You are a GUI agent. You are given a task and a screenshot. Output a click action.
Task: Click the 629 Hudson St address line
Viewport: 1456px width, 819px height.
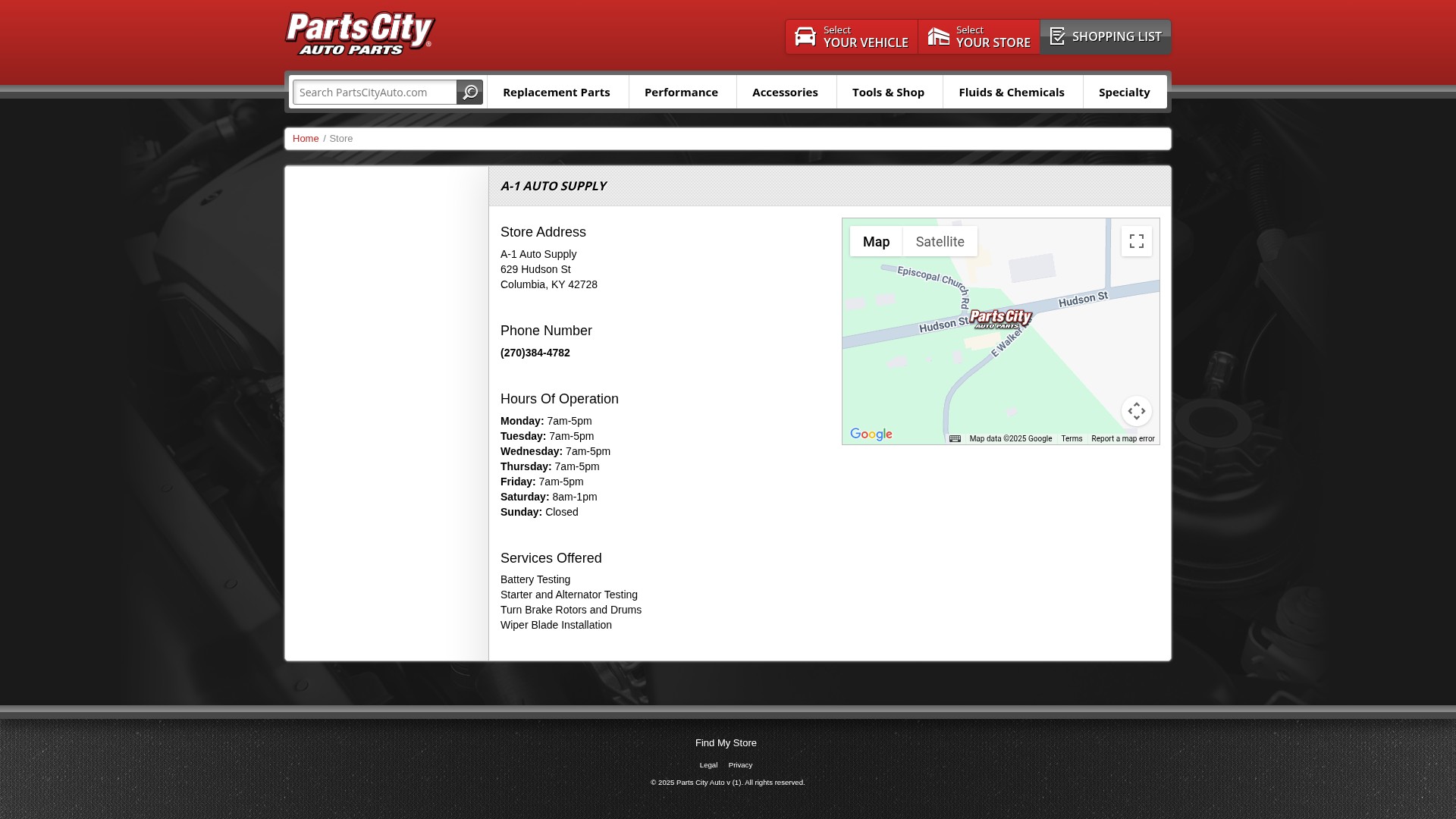pos(535,269)
